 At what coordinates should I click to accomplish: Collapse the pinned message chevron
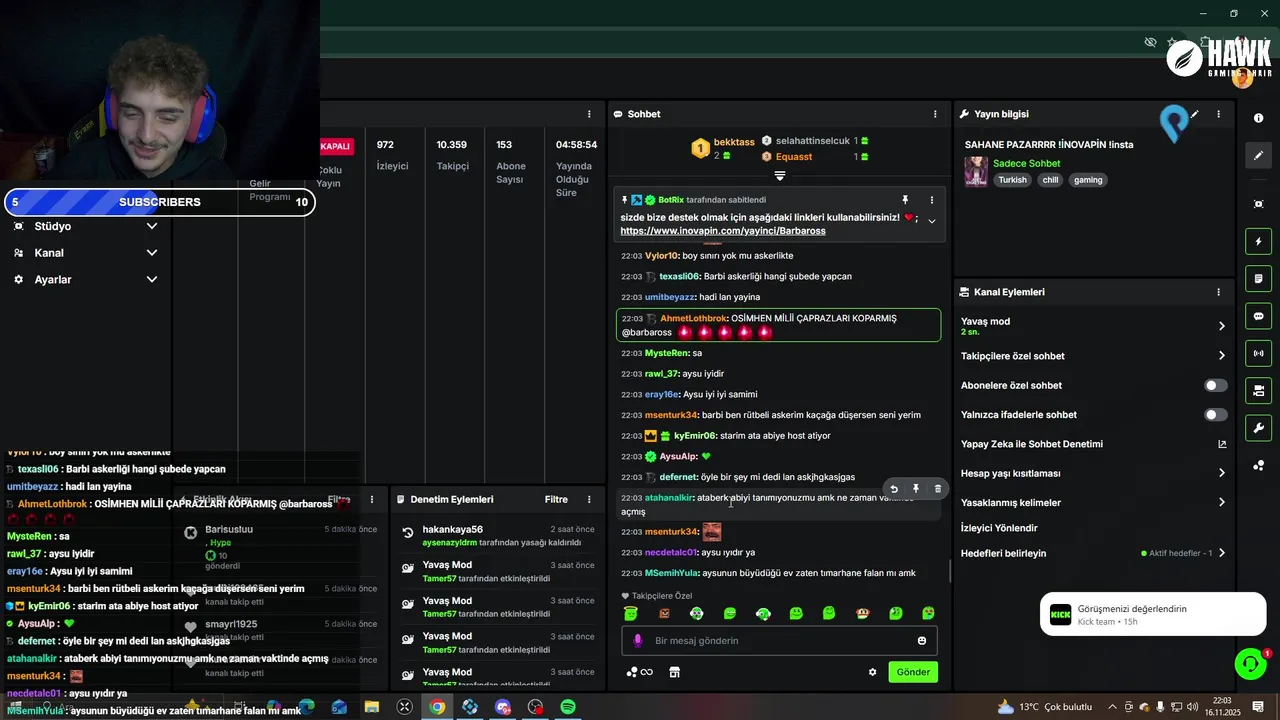(931, 221)
